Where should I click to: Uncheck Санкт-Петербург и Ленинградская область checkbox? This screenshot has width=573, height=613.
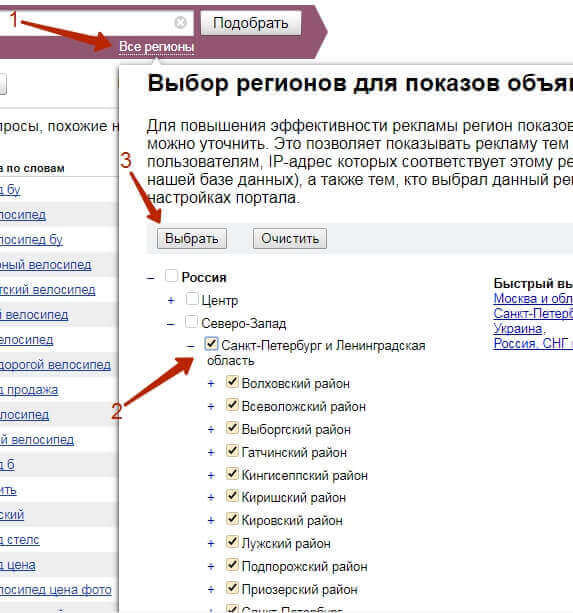pos(211,344)
